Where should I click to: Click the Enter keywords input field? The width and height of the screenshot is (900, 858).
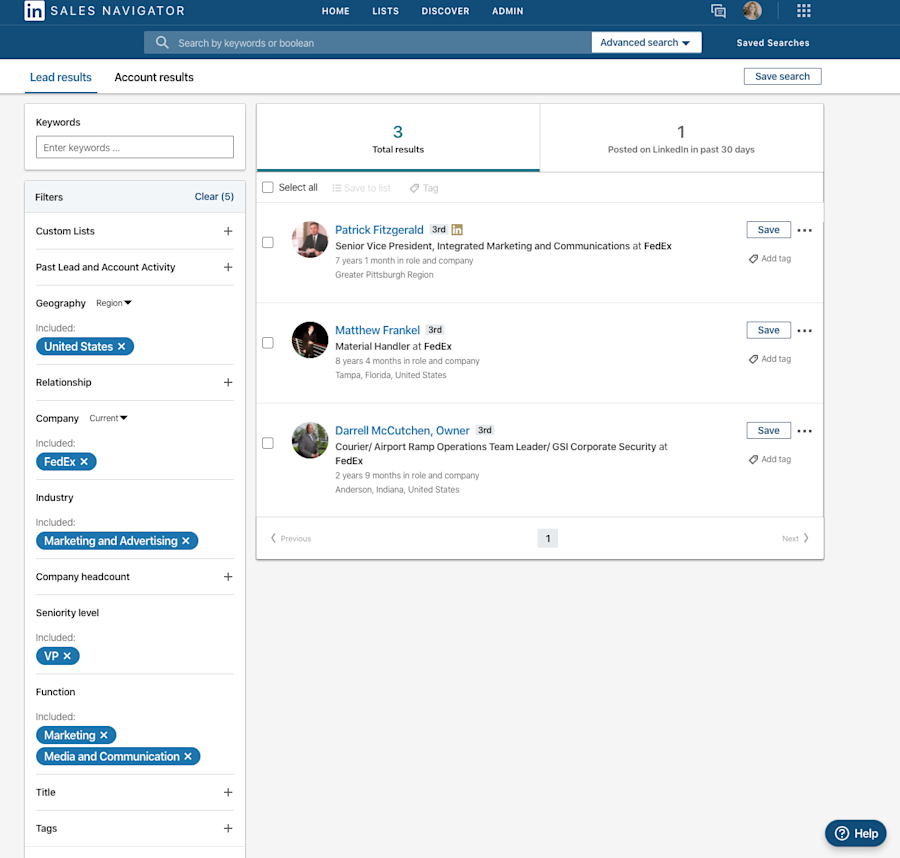click(135, 147)
